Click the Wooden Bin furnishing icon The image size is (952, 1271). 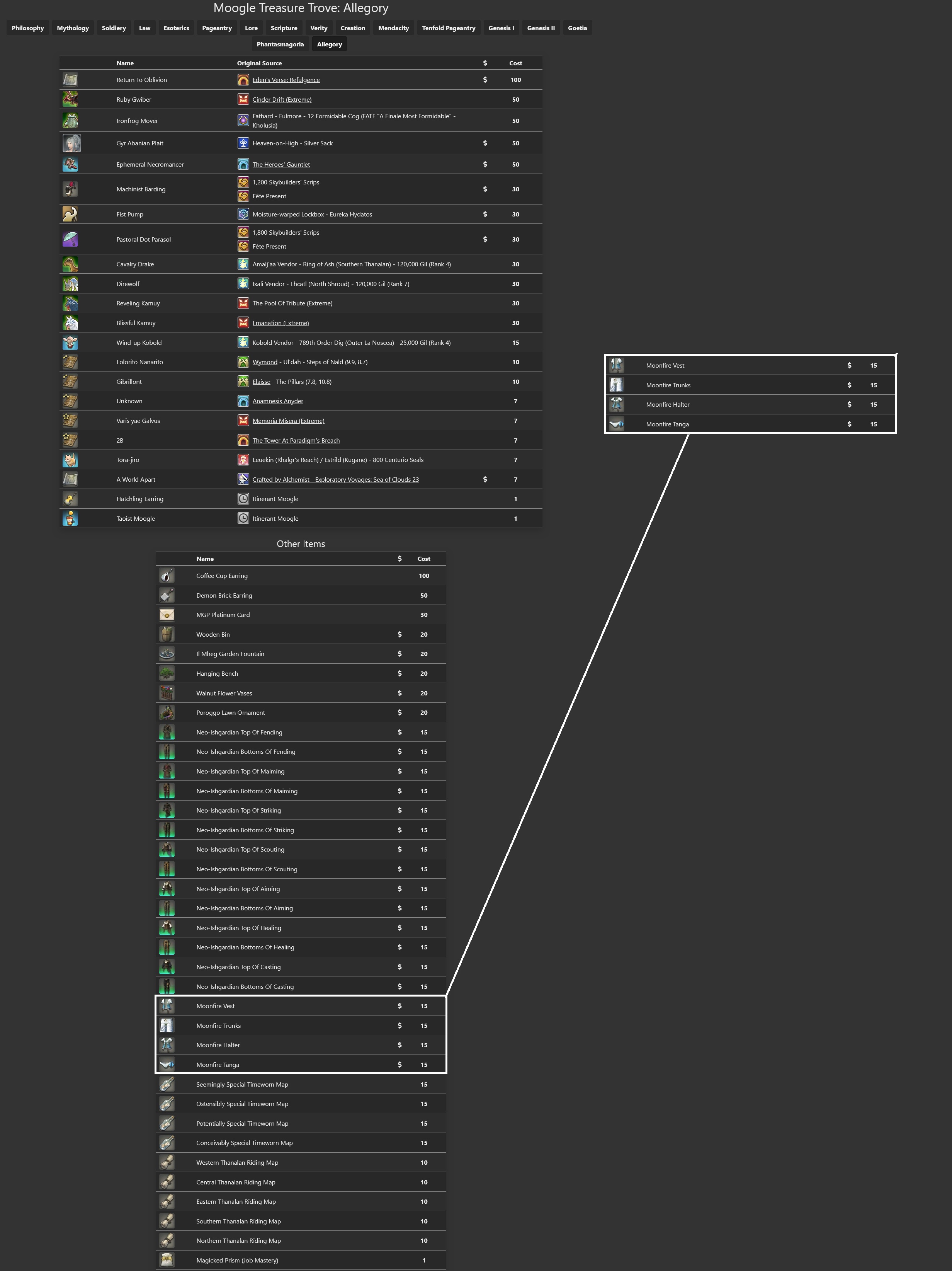tap(167, 634)
